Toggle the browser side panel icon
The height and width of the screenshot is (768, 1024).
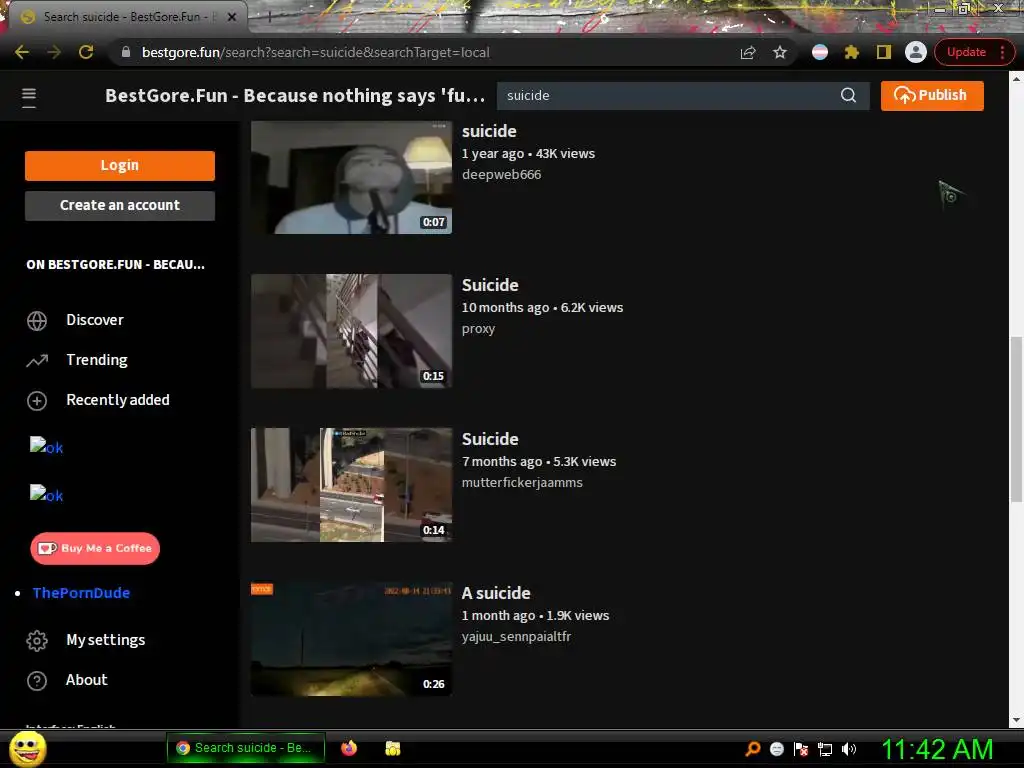884,52
